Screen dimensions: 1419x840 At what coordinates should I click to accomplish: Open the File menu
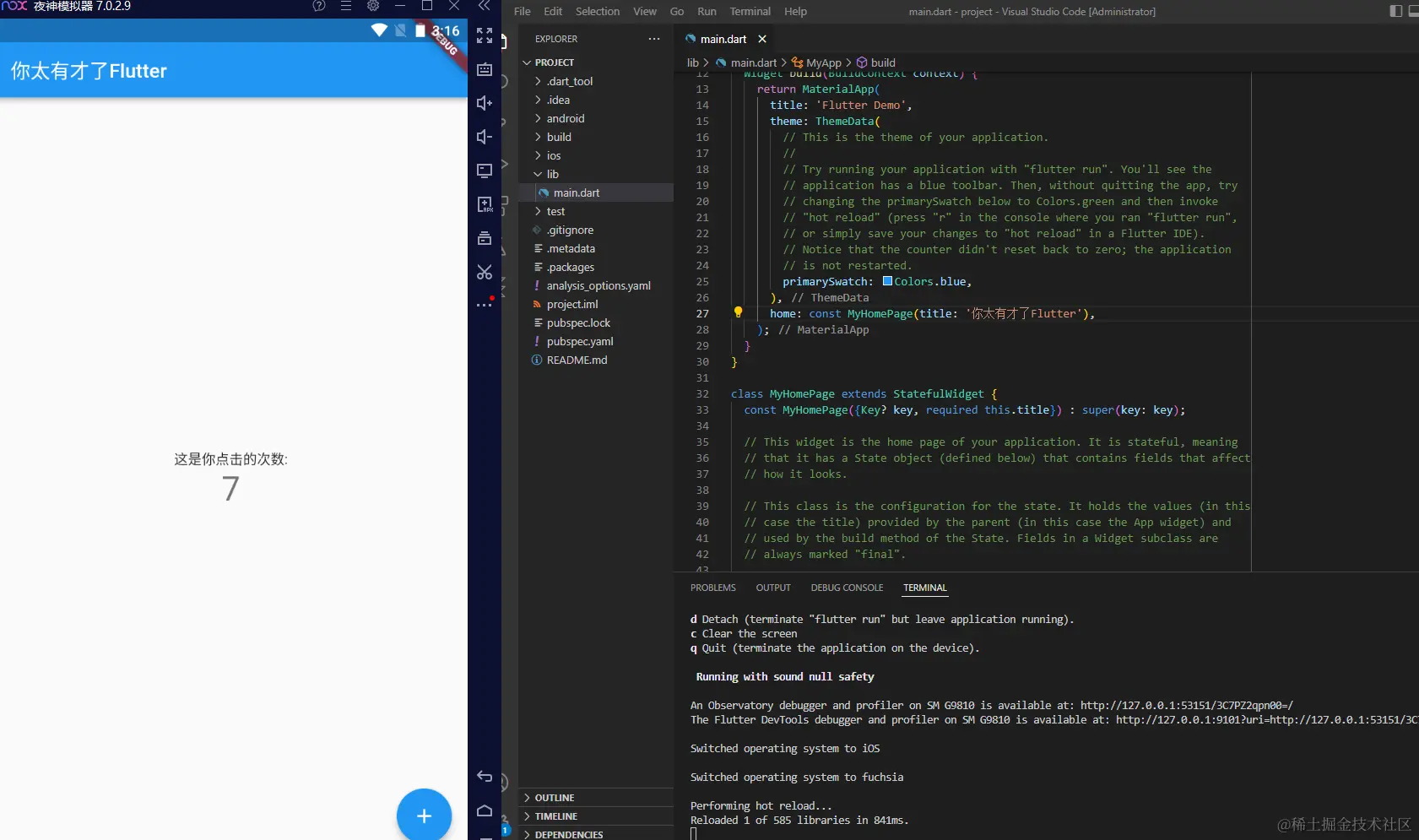pos(523,11)
